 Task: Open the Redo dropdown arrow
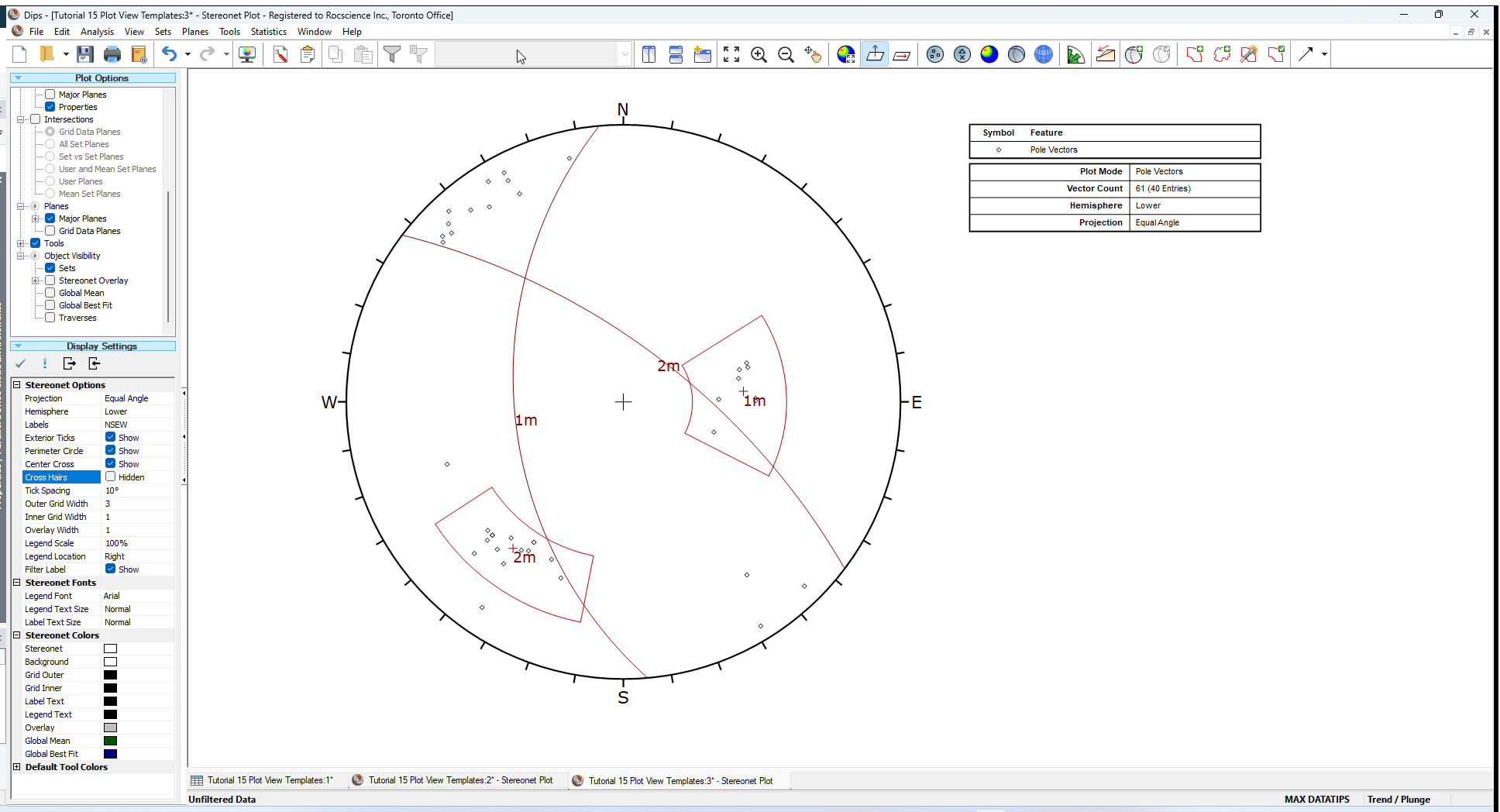(x=225, y=53)
